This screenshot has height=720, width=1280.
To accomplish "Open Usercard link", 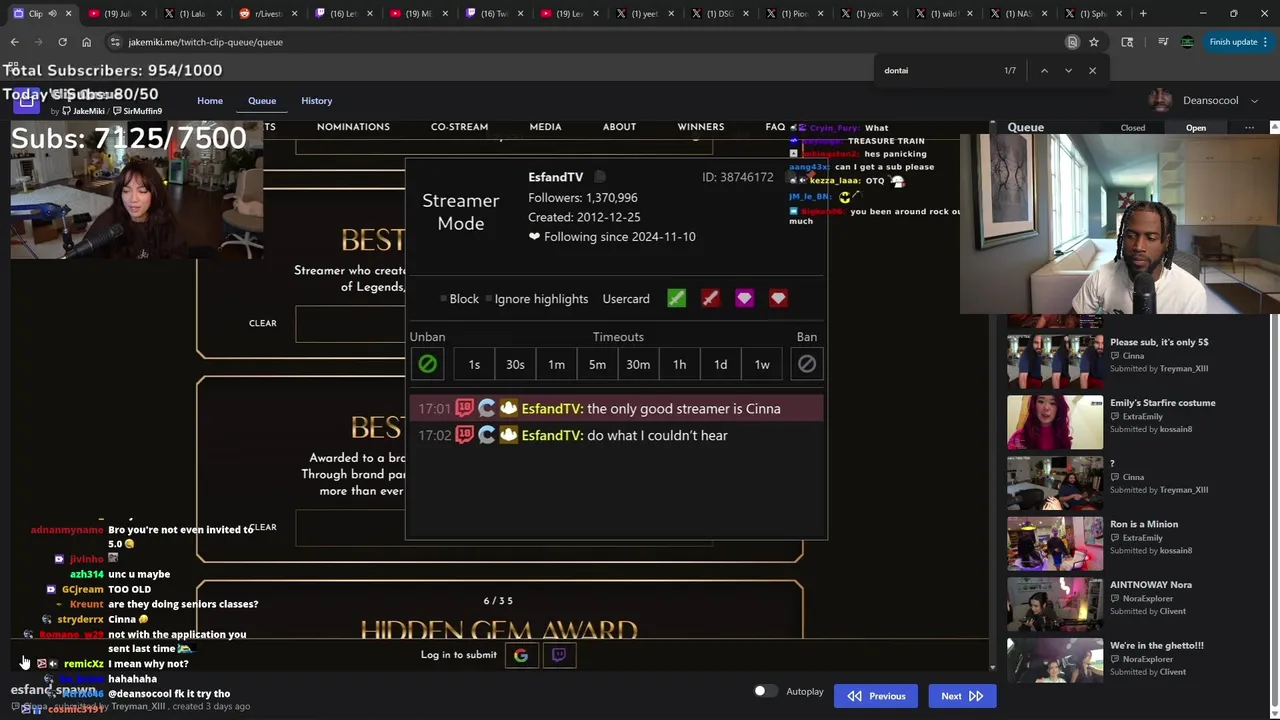I will pyautogui.click(x=626, y=299).
